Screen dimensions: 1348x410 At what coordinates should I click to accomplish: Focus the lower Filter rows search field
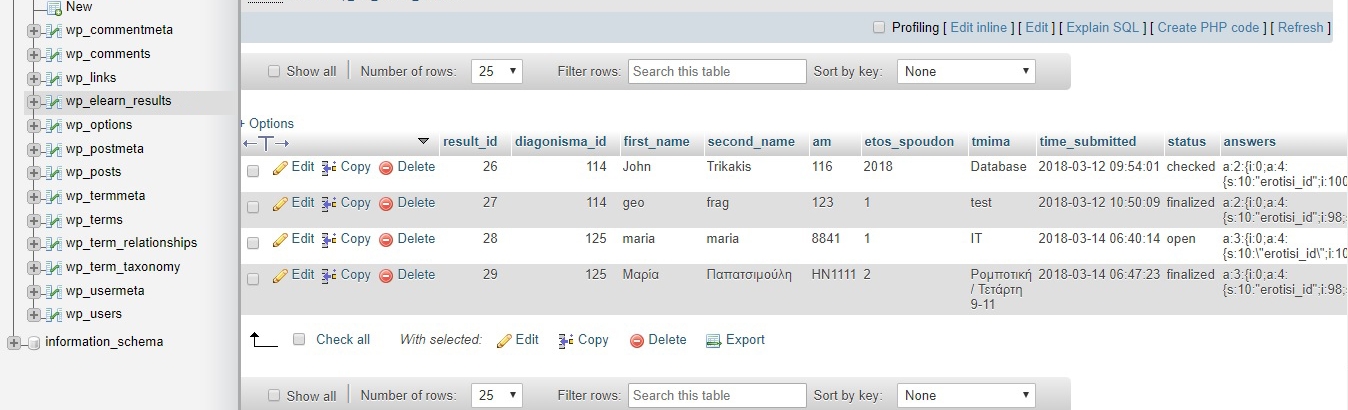(717, 396)
